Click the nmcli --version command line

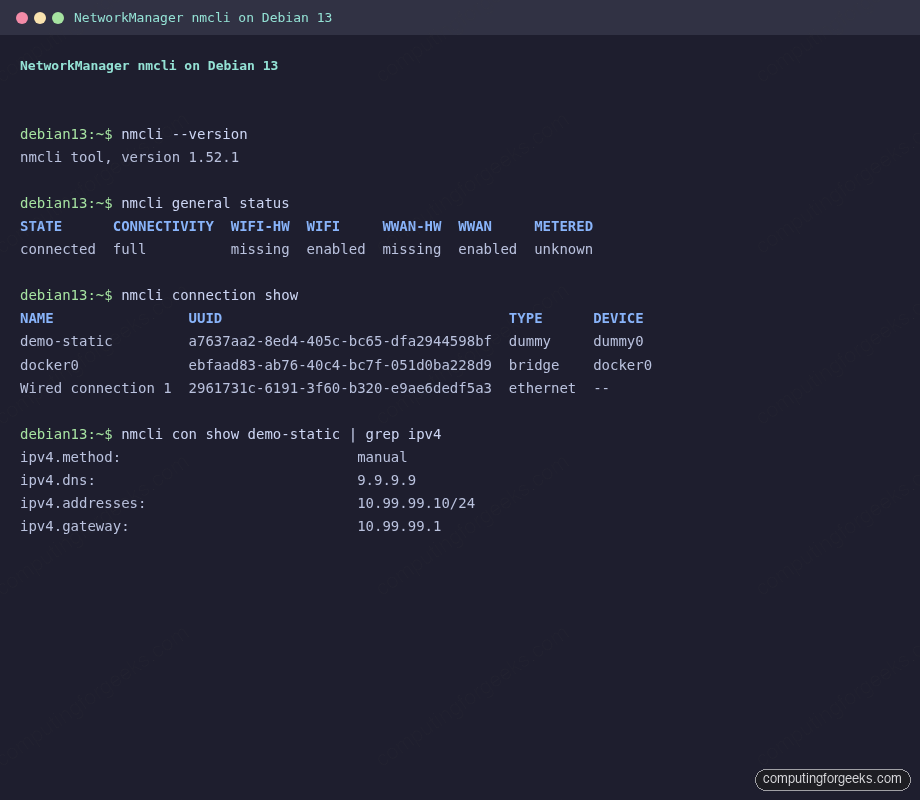[x=185, y=133]
